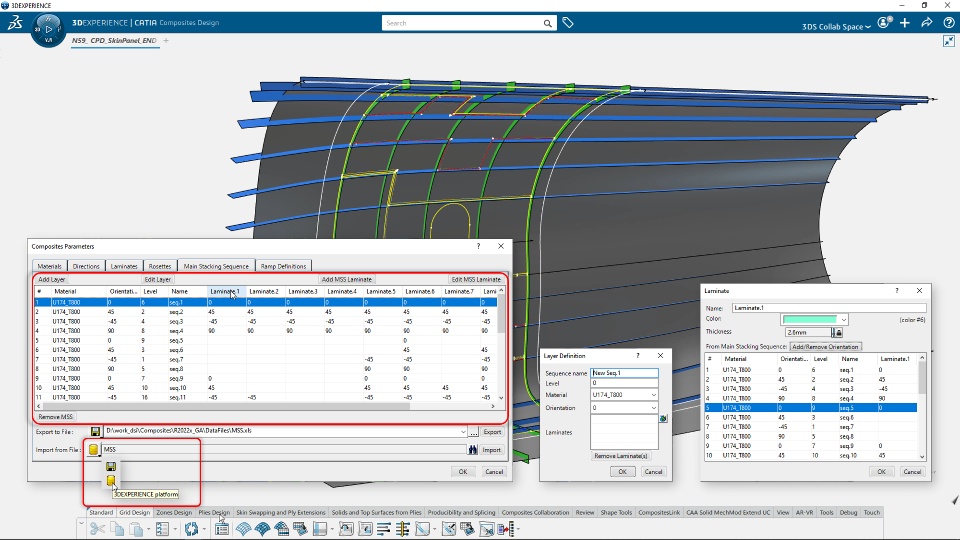Add a new tab with the plus next to N59_CPD_SkinPanel_END
The height and width of the screenshot is (540, 960).
(x=166, y=40)
